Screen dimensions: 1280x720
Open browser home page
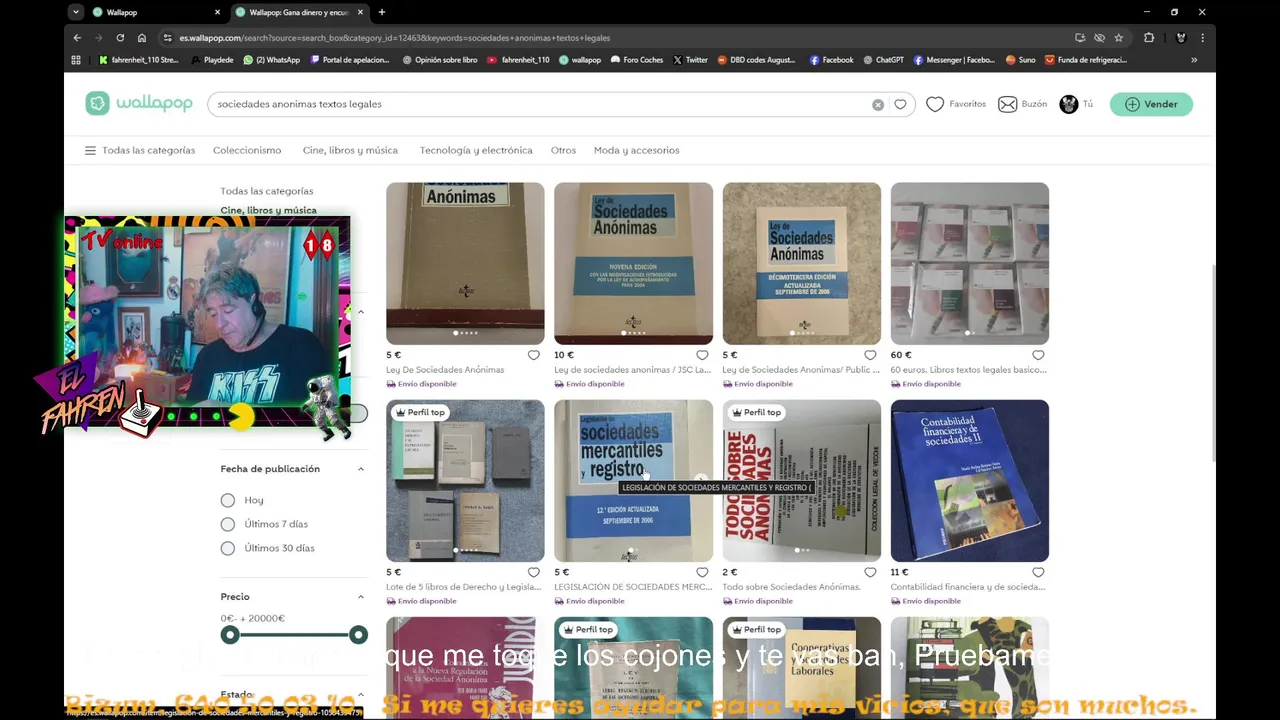(x=142, y=38)
